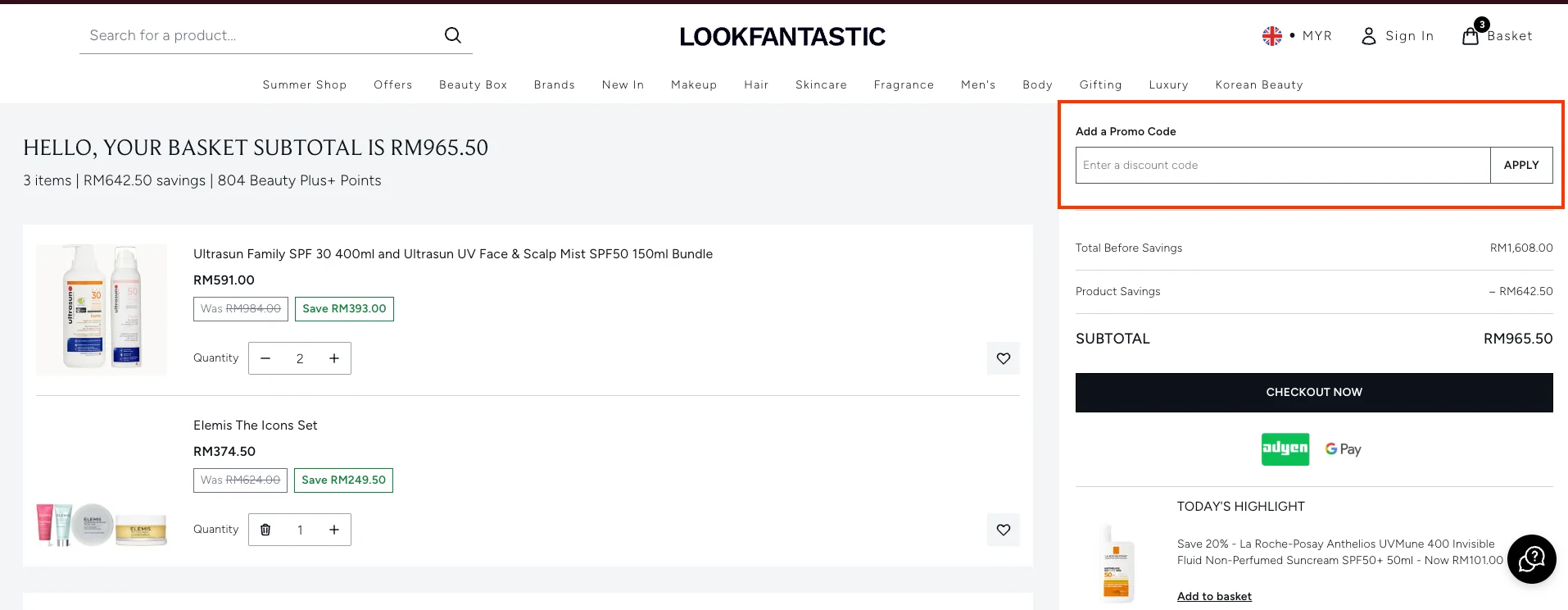Screen dimensions: 1568x610
Task: Click the 'Was RM624.00' label
Action: [240, 480]
